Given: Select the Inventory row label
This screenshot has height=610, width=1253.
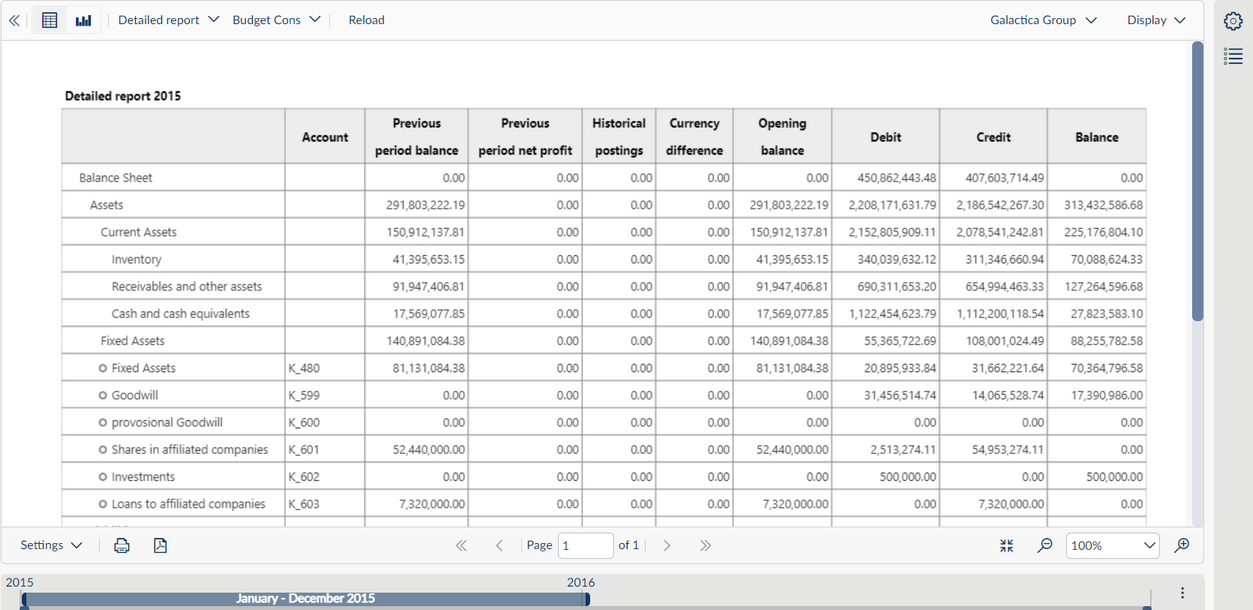Looking at the screenshot, I should (137, 259).
